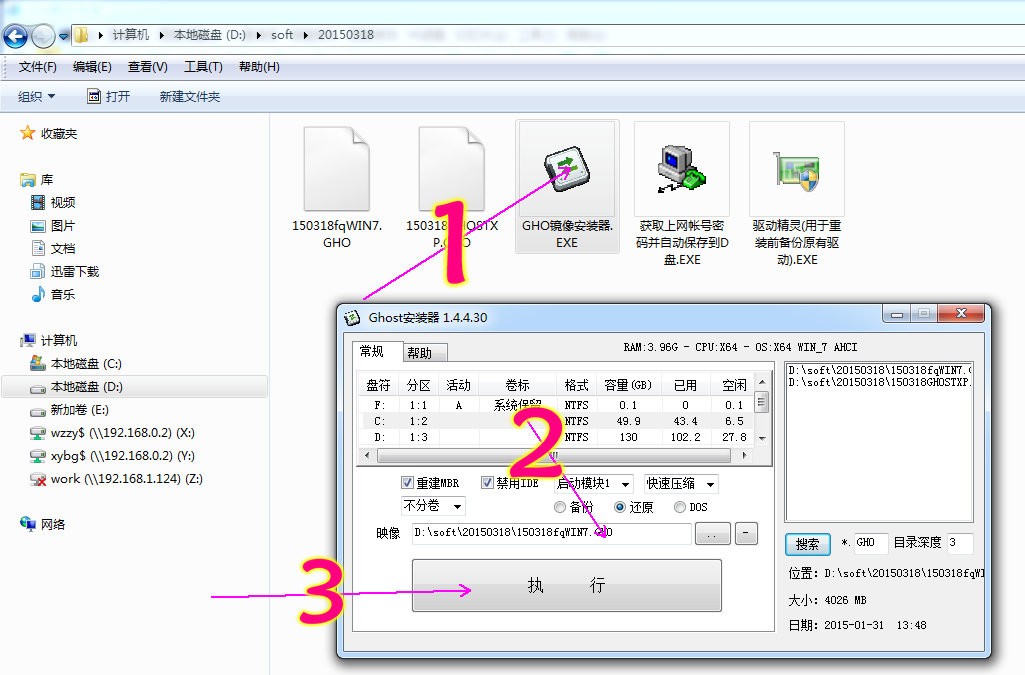This screenshot has height=675, width=1025.
Task: Select partition row D: 1:3
Action: click(556, 437)
